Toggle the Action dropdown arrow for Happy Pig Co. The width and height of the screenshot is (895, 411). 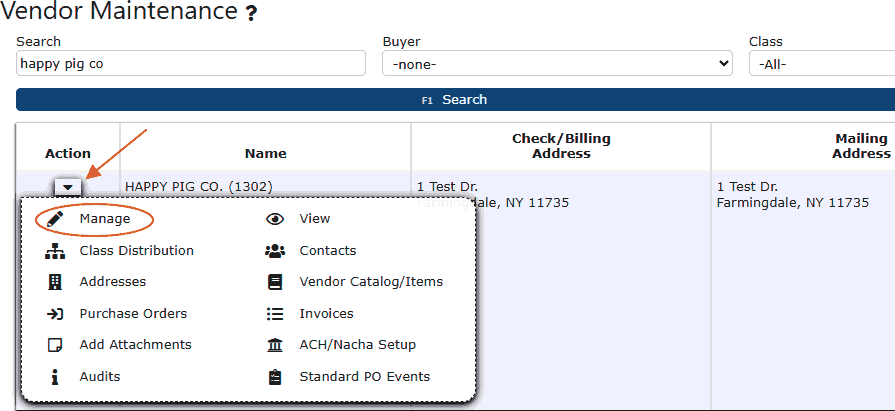[68, 187]
